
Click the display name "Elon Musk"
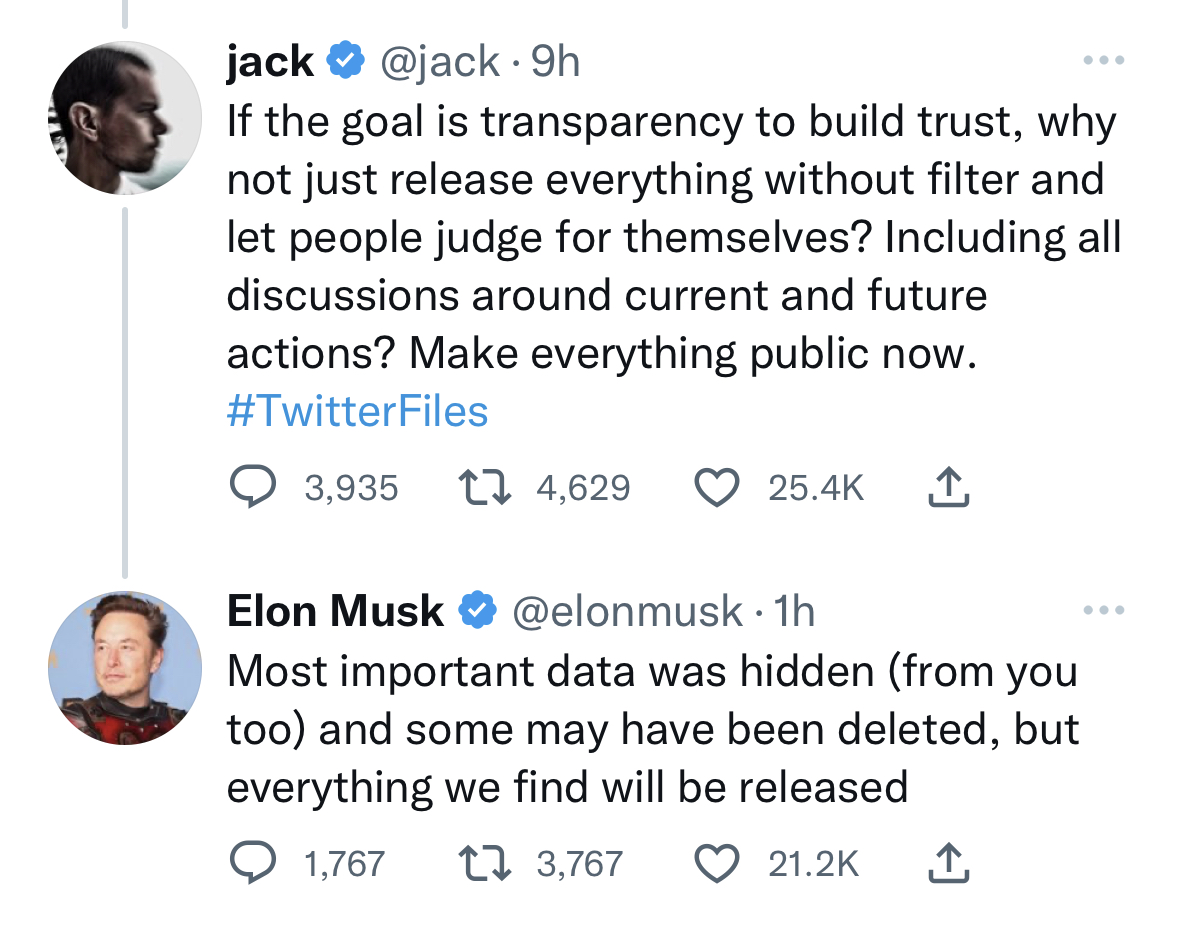click(x=335, y=612)
